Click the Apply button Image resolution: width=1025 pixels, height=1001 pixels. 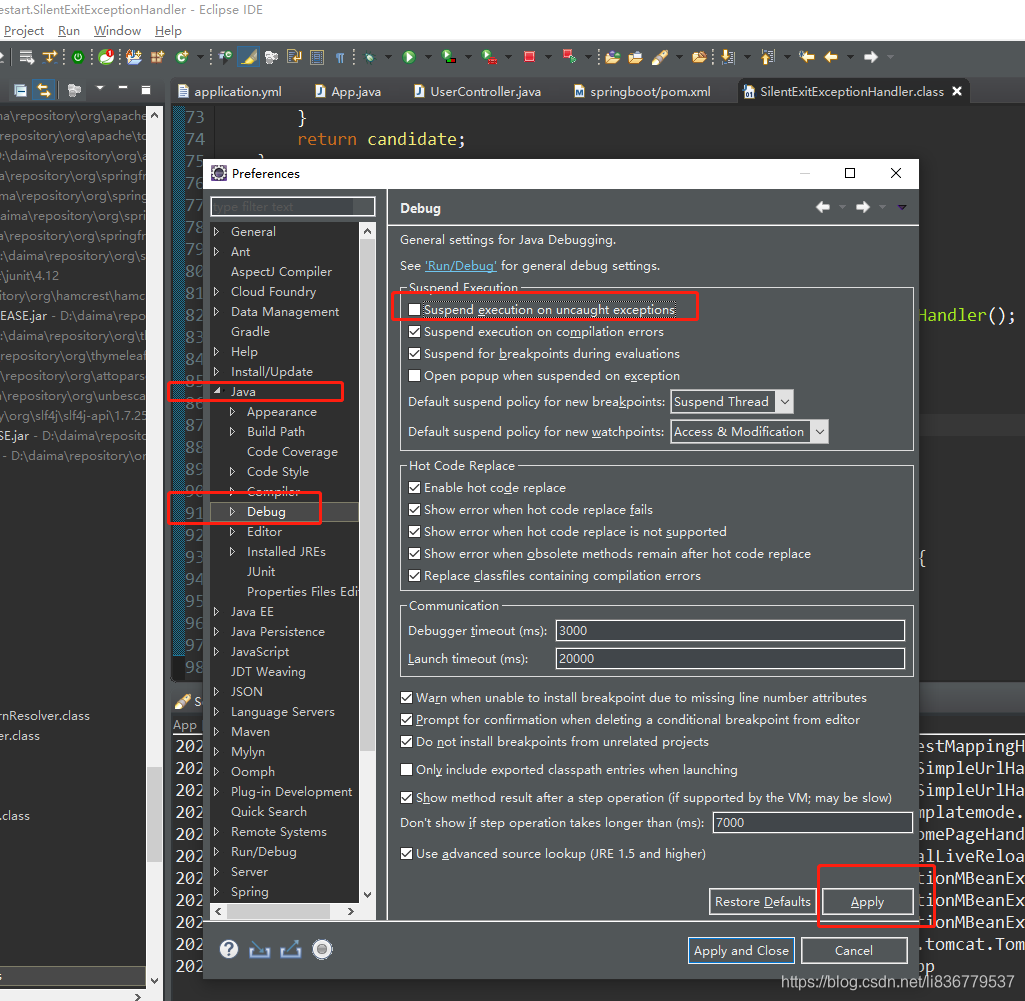(x=867, y=902)
